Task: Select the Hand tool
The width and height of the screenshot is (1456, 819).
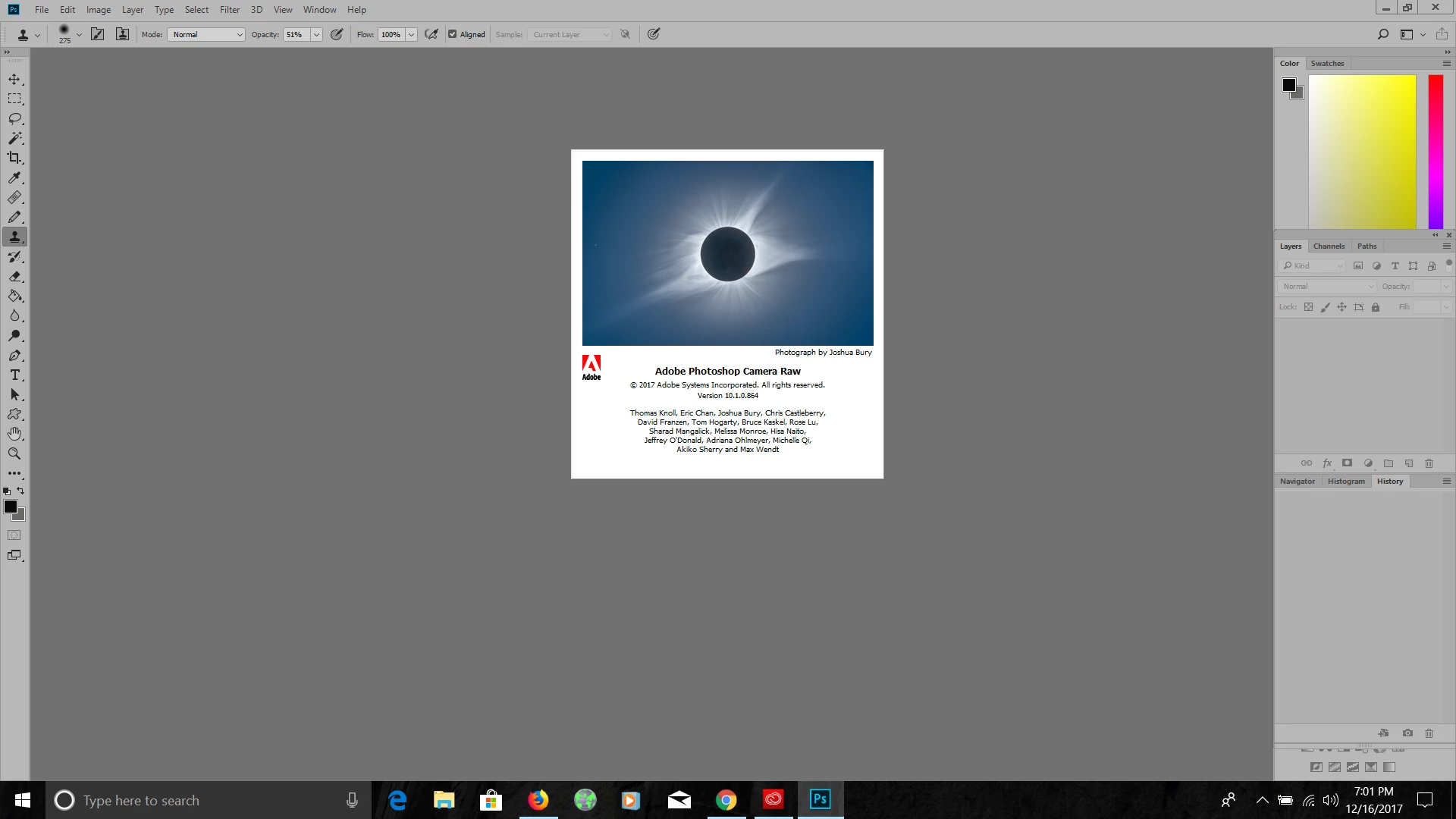Action: tap(14, 434)
